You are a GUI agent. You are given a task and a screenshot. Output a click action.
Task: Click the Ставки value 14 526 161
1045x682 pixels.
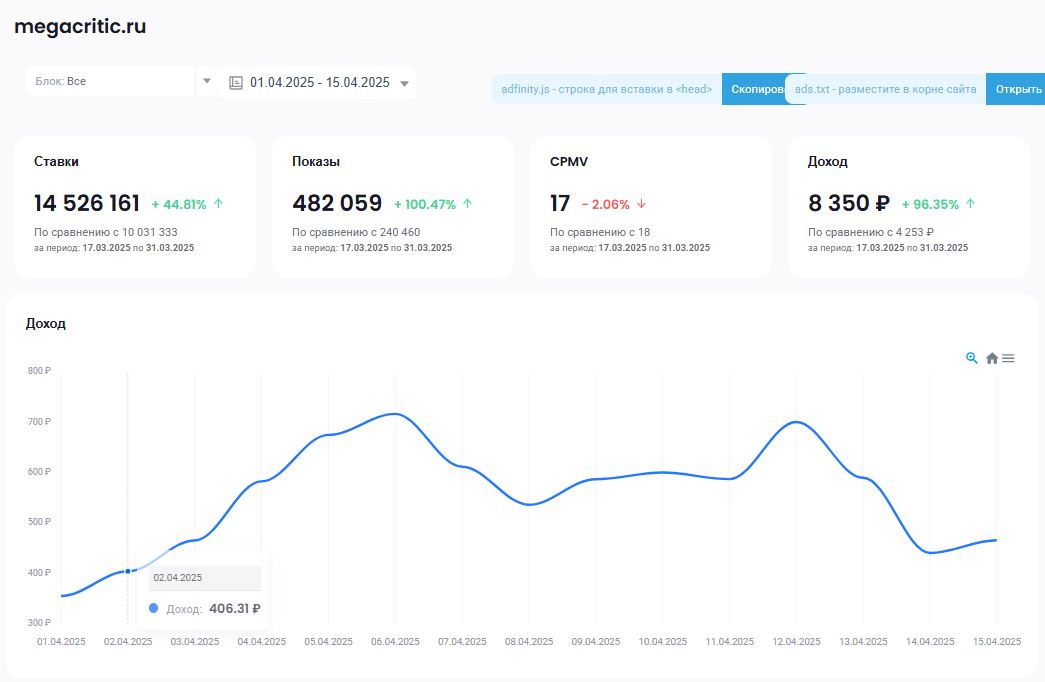[87, 203]
